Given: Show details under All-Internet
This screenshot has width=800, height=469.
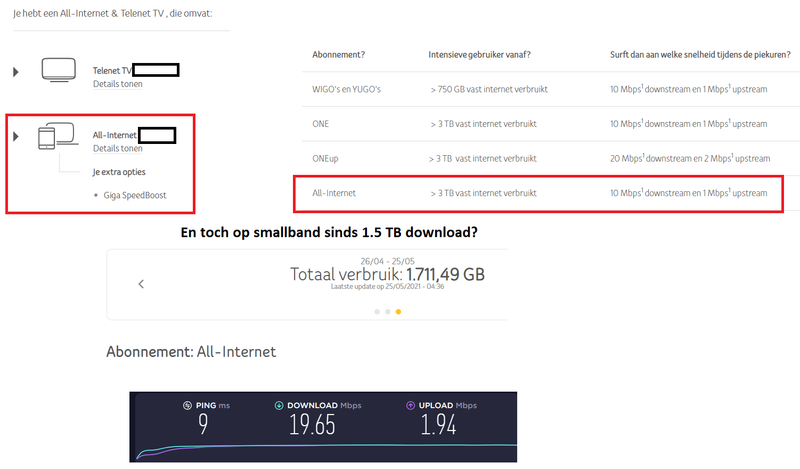Looking at the screenshot, I should (117, 148).
